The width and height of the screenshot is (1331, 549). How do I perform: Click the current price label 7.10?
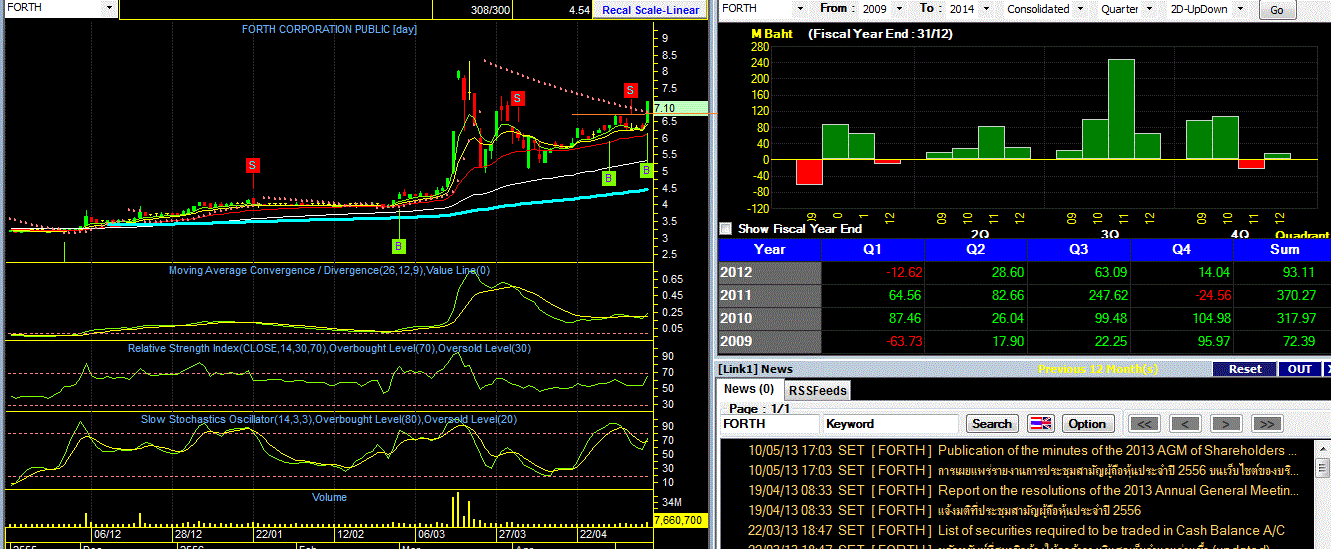[681, 108]
